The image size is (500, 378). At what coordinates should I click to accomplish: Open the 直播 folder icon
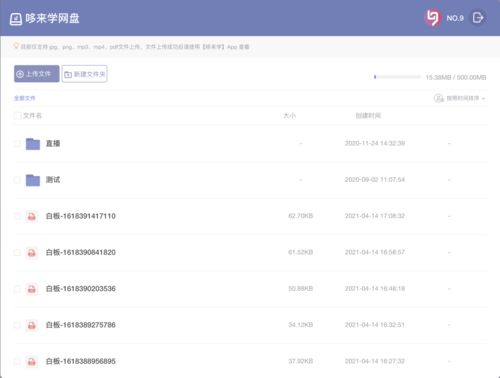(33, 144)
